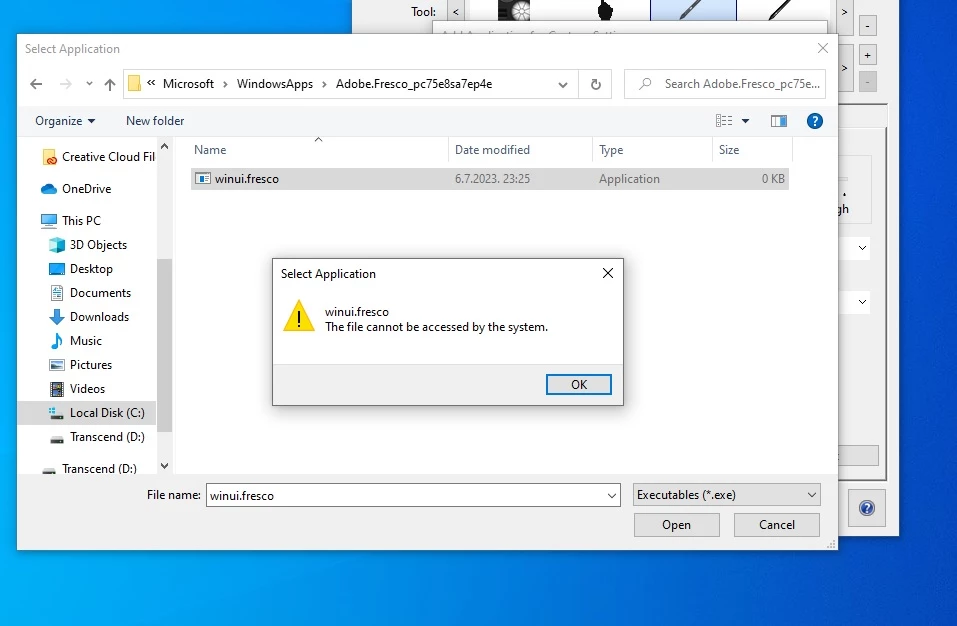The height and width of the screenshot is (626, 957).
Task: Select Local Disk (C:) in sidebar
Action: (x=87, y=413)
